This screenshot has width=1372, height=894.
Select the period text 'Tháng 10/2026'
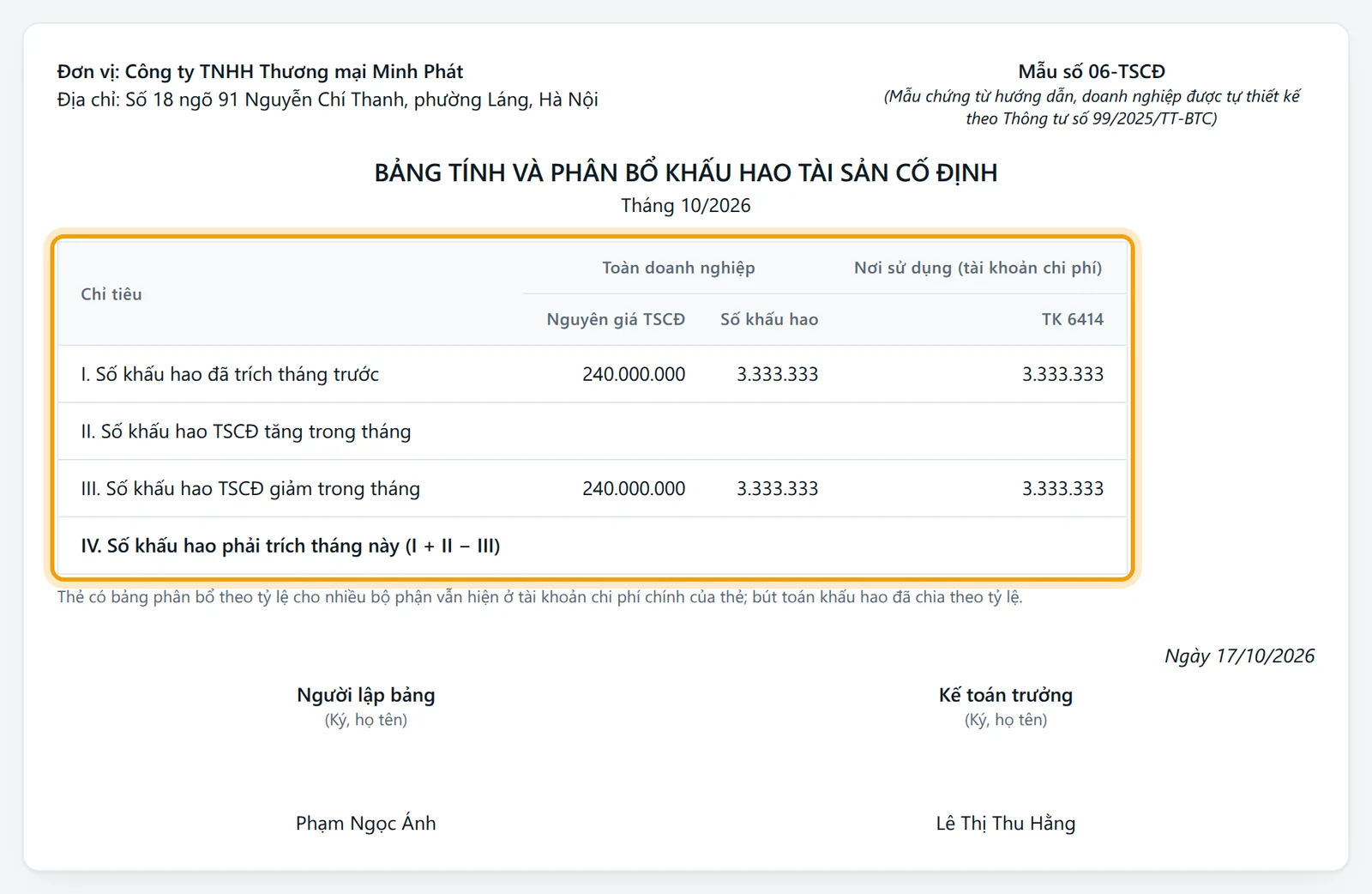point(686,206)
